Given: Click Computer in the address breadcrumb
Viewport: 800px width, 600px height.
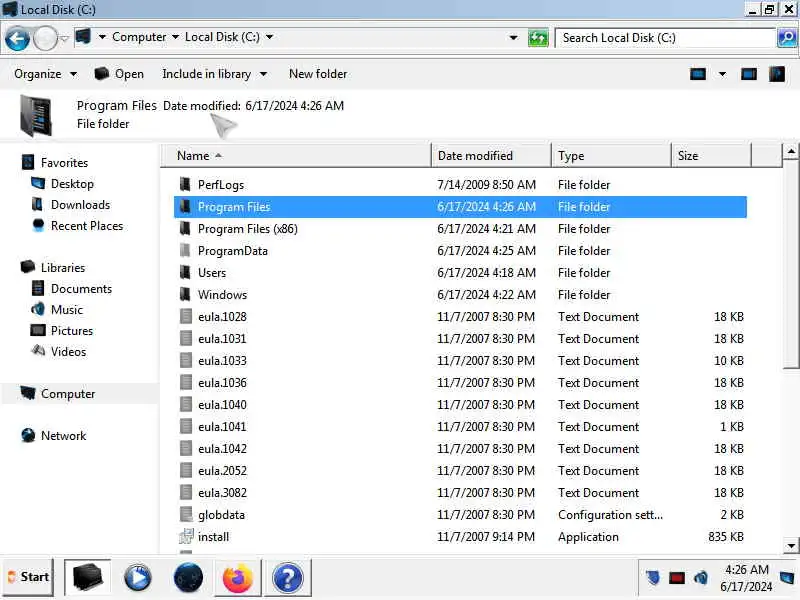Looking at the screenshot, I should tap(139, 37).
